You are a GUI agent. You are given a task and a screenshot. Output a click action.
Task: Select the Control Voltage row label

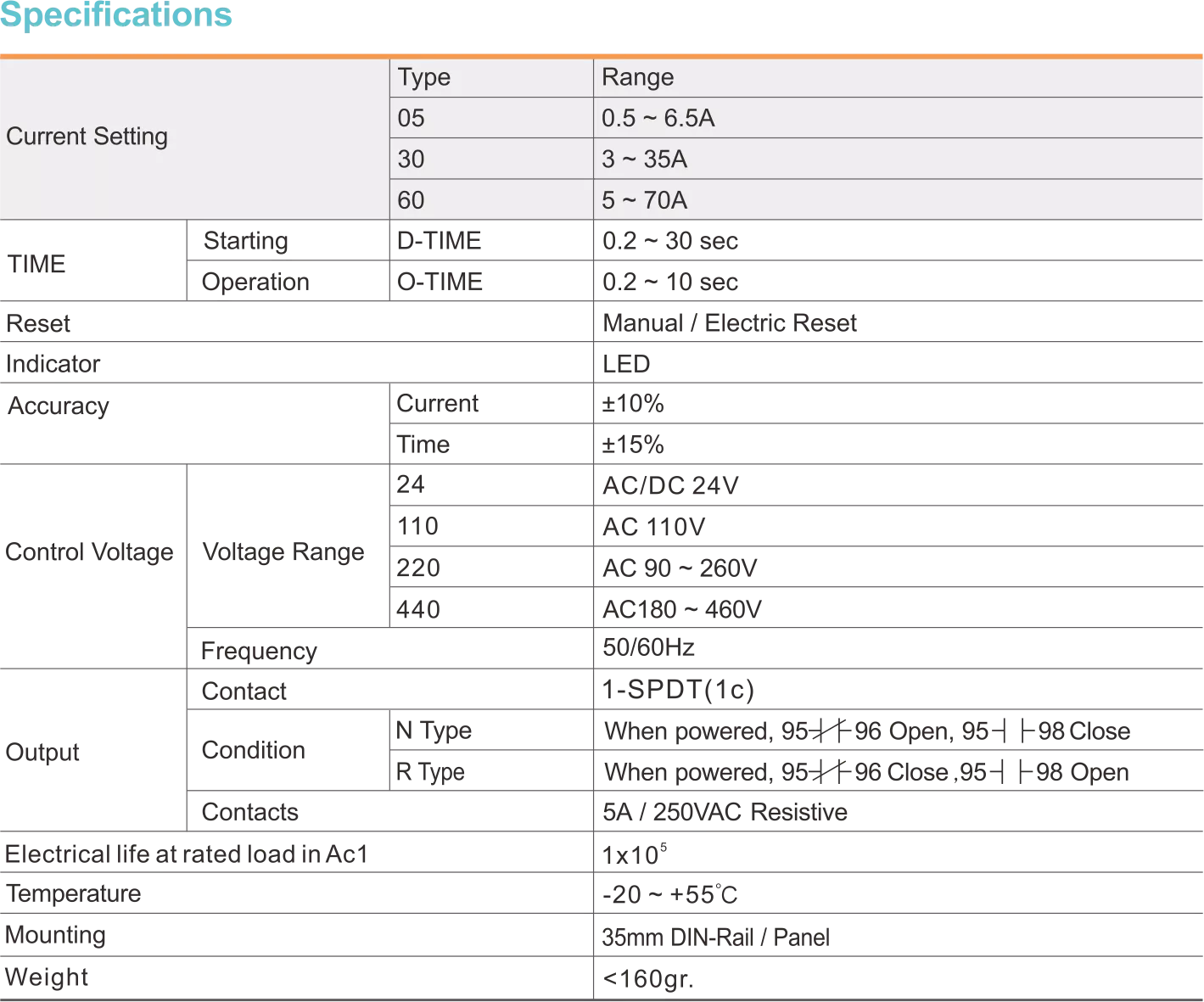click(x=90, y=551)
